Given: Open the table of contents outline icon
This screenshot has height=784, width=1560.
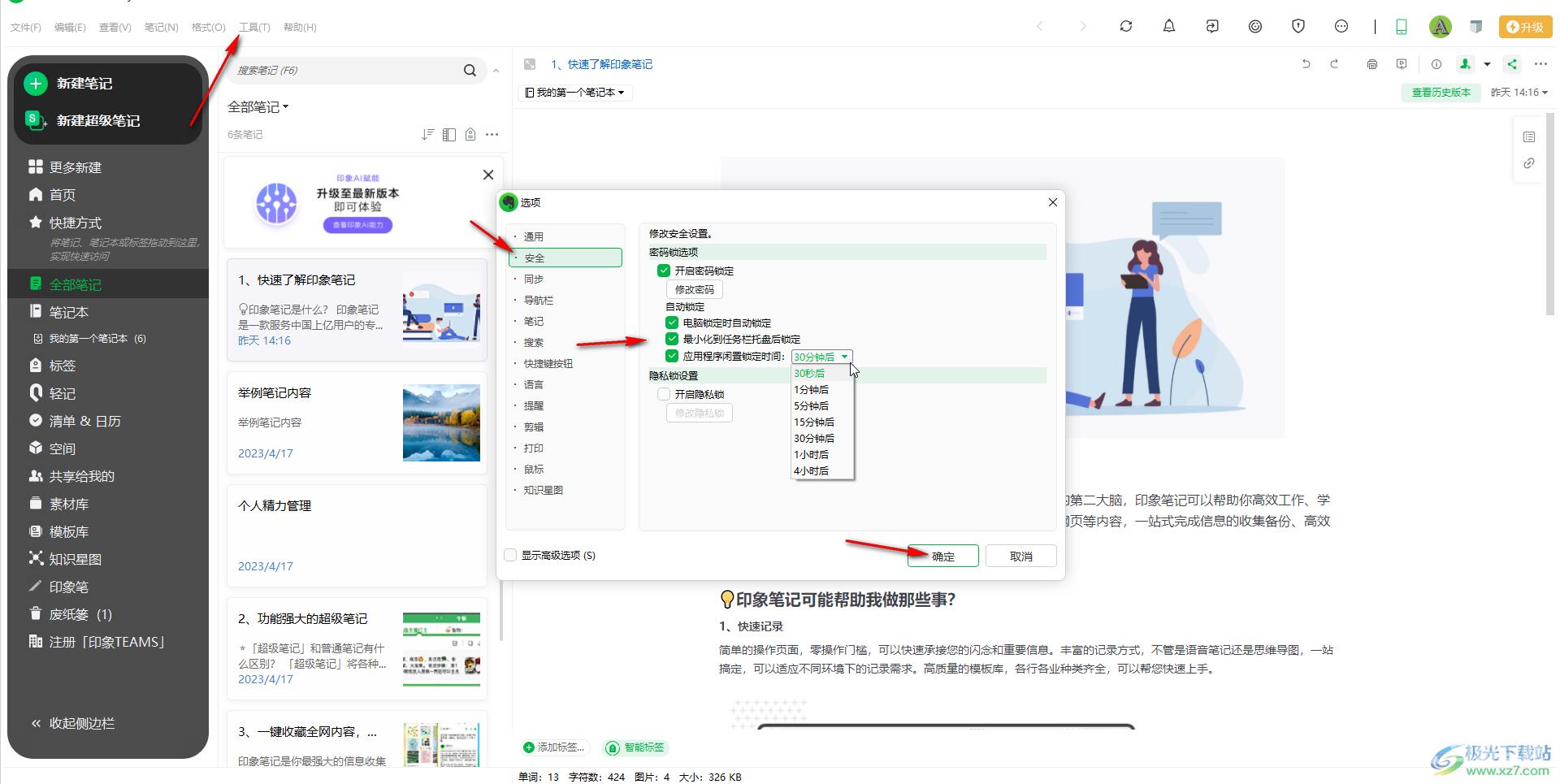Looking at the screenshot, I should pos(1528,136).
